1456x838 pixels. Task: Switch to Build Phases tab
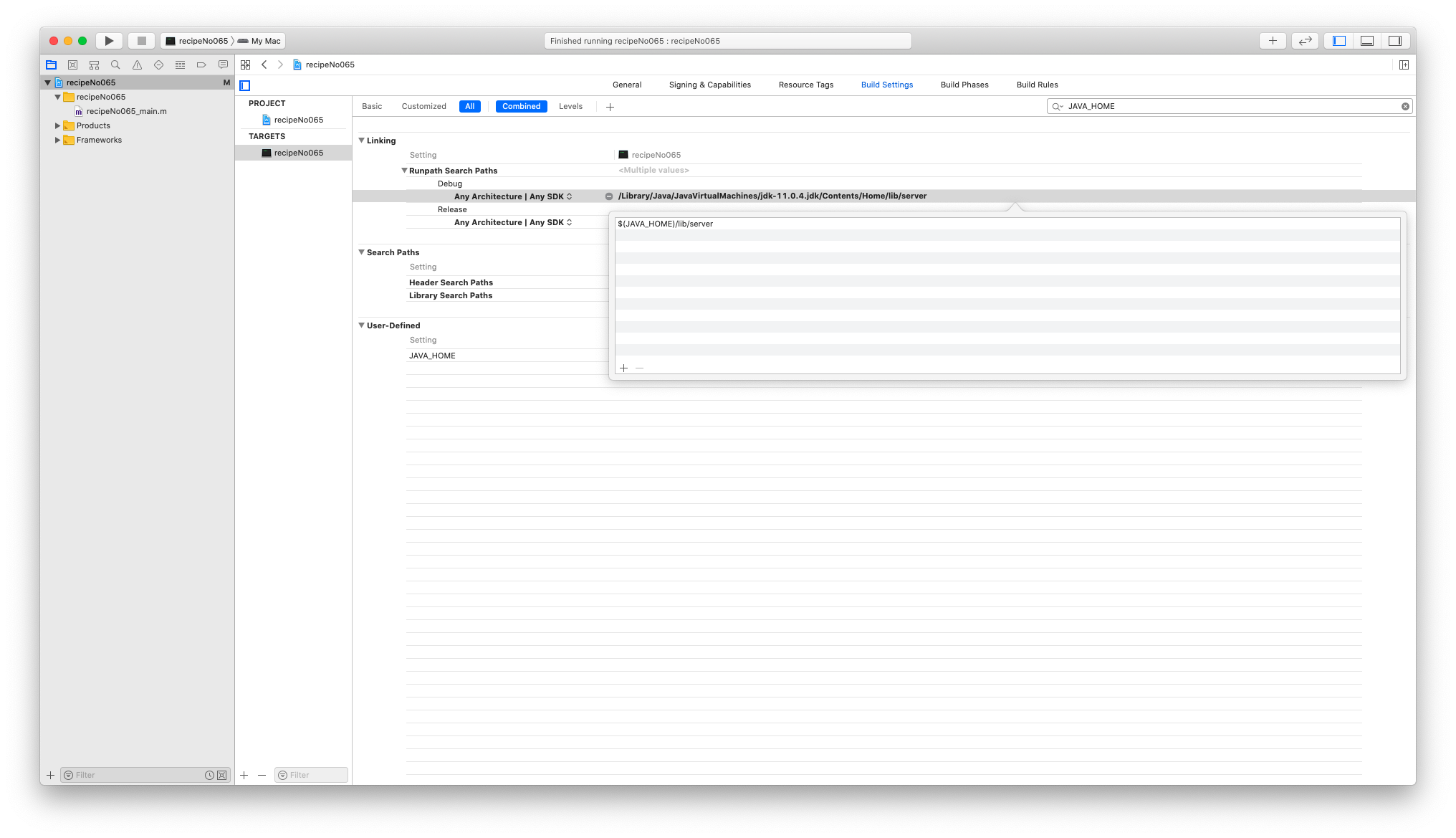coord(964,85)
